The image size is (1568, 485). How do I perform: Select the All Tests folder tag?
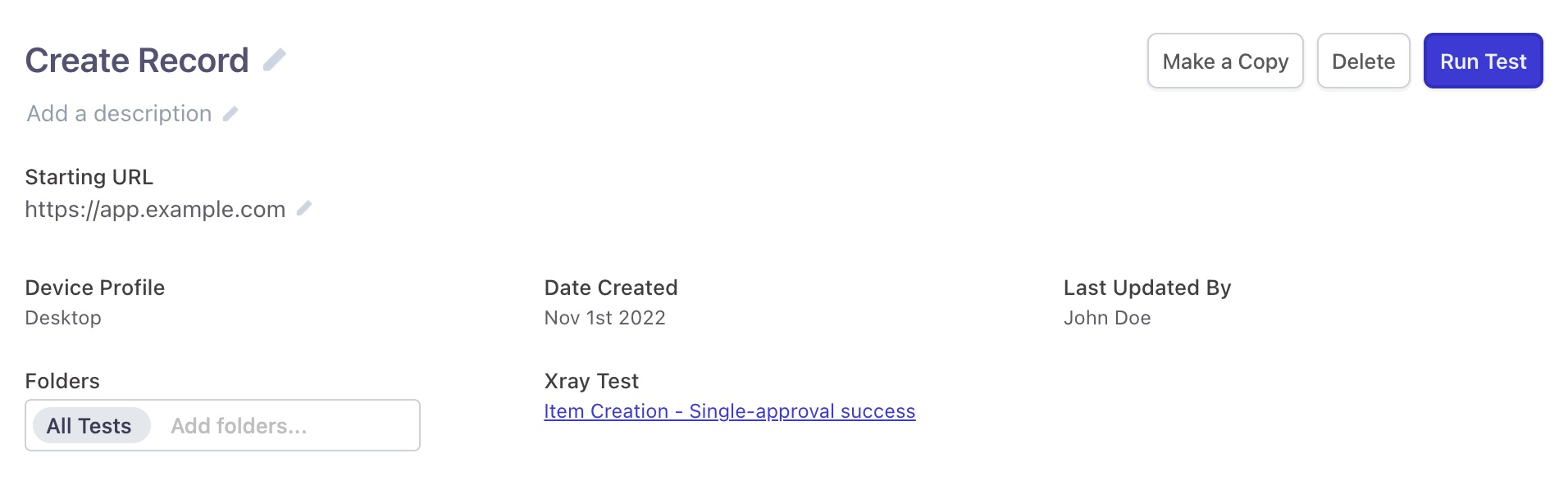[89, 426]
